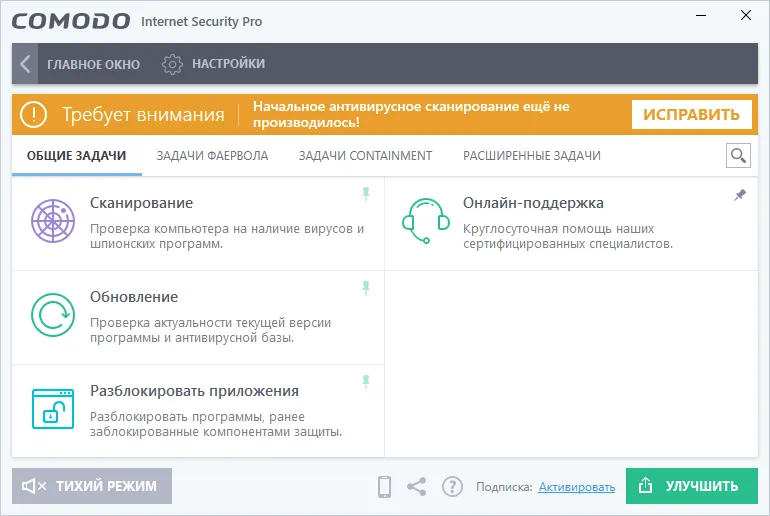This screenshot has height=516, width=770.
Task: Click the Online Support headset icon
Action: tap(425, 221)
